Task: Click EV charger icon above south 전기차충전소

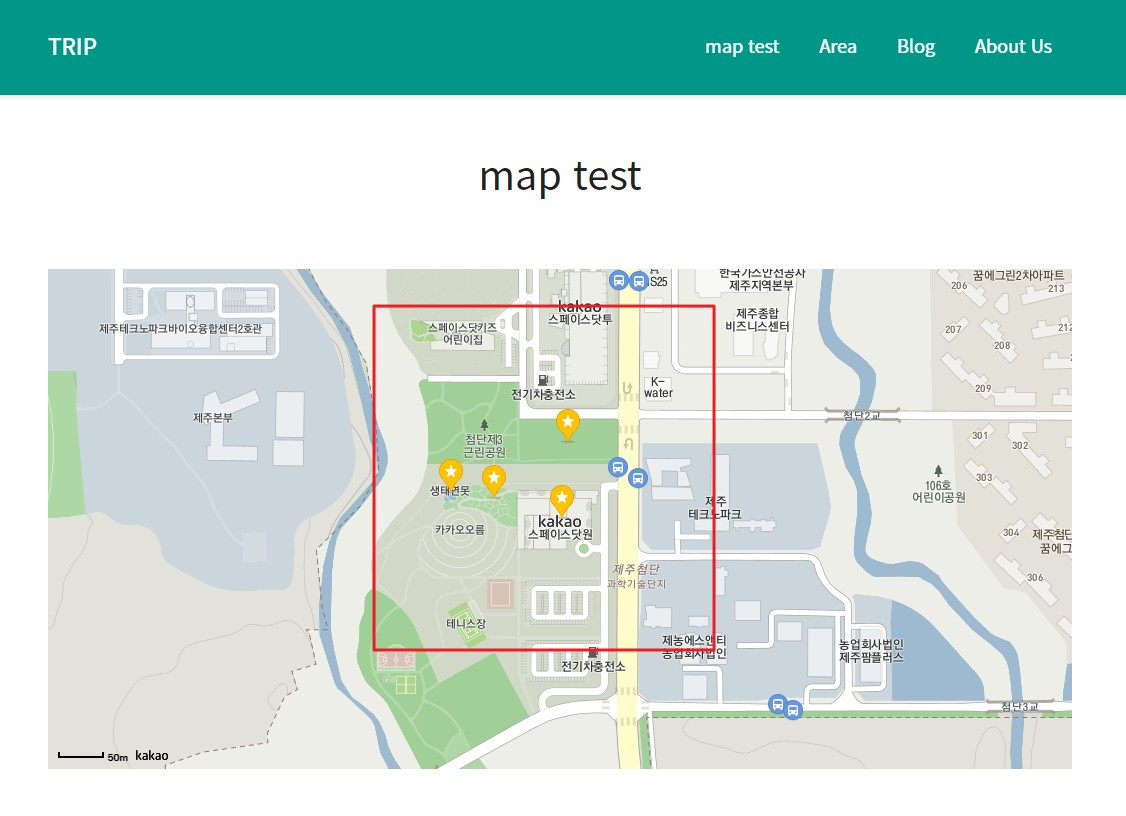Action: click(592, 652)
